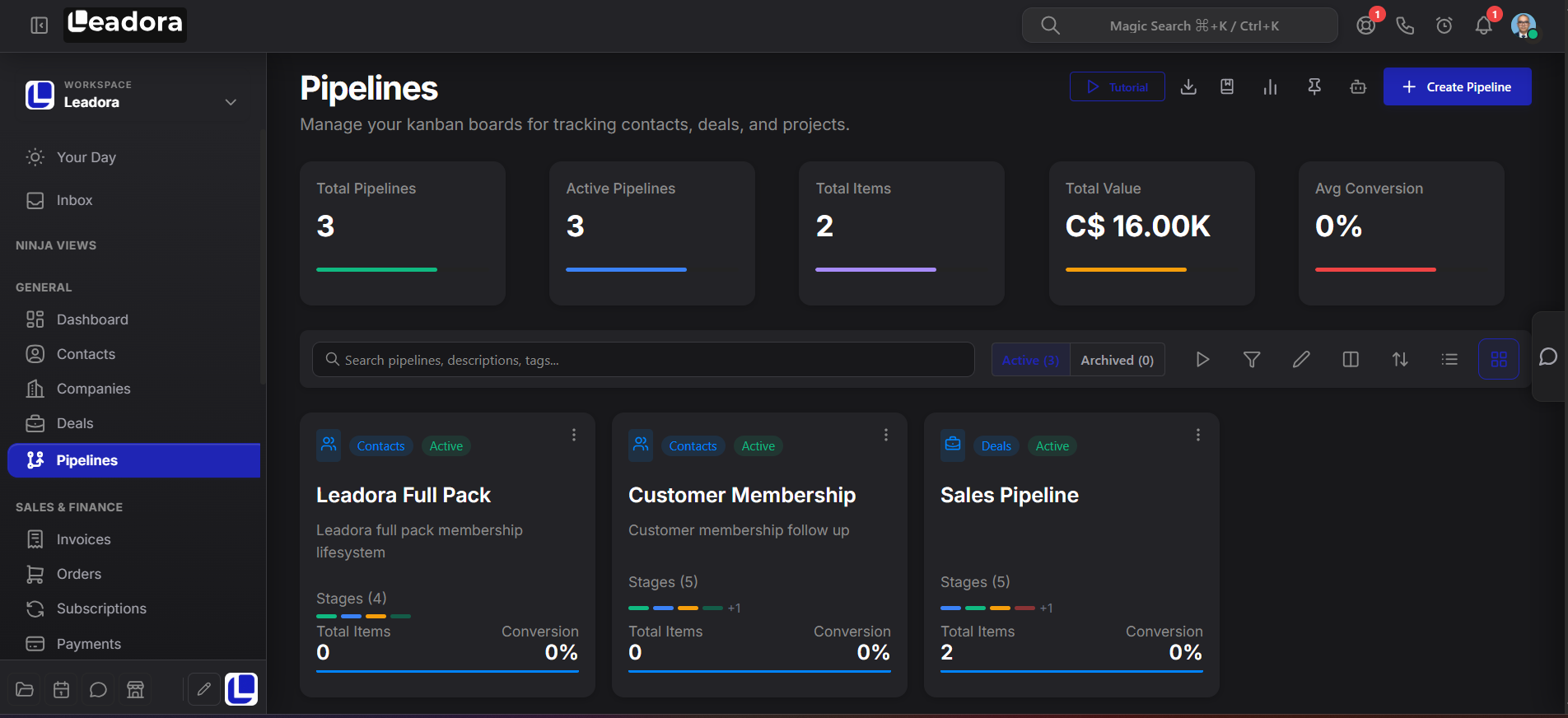1568x718 pixels.
Task: Click the play icon in the filter bar
Action: (1202, 359)
